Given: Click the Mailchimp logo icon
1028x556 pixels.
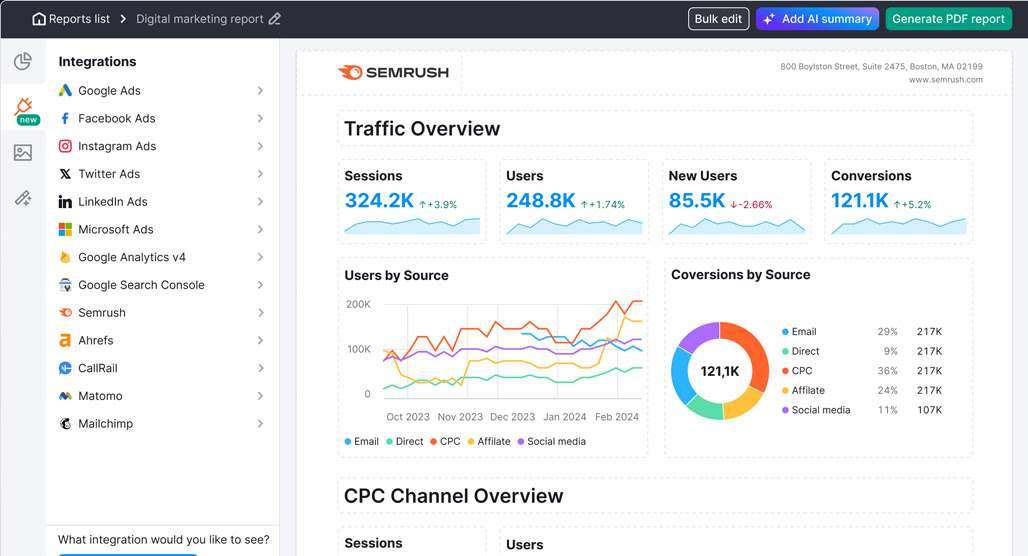Looking at the screenshot, I should click(65, 424).
